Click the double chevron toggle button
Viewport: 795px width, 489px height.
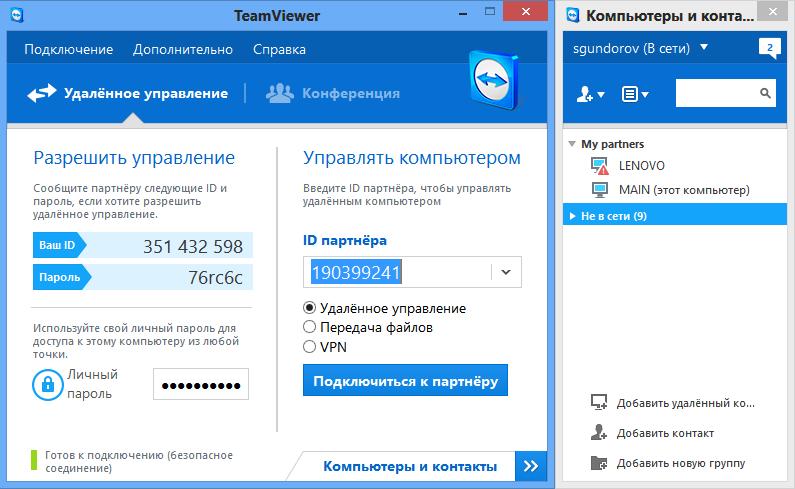point(531,466)
